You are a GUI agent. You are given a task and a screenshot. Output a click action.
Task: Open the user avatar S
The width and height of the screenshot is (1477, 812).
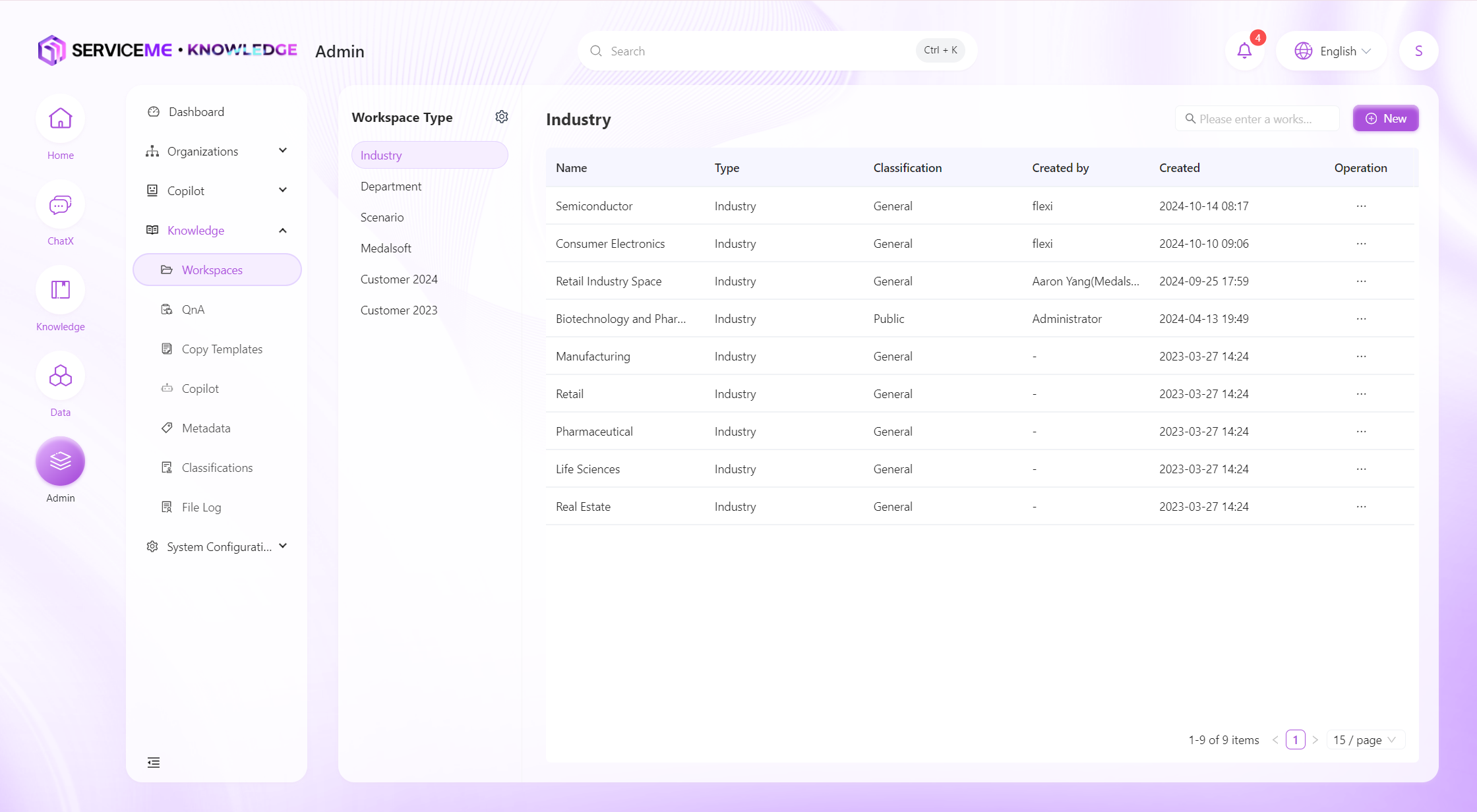pos(1418,51)
